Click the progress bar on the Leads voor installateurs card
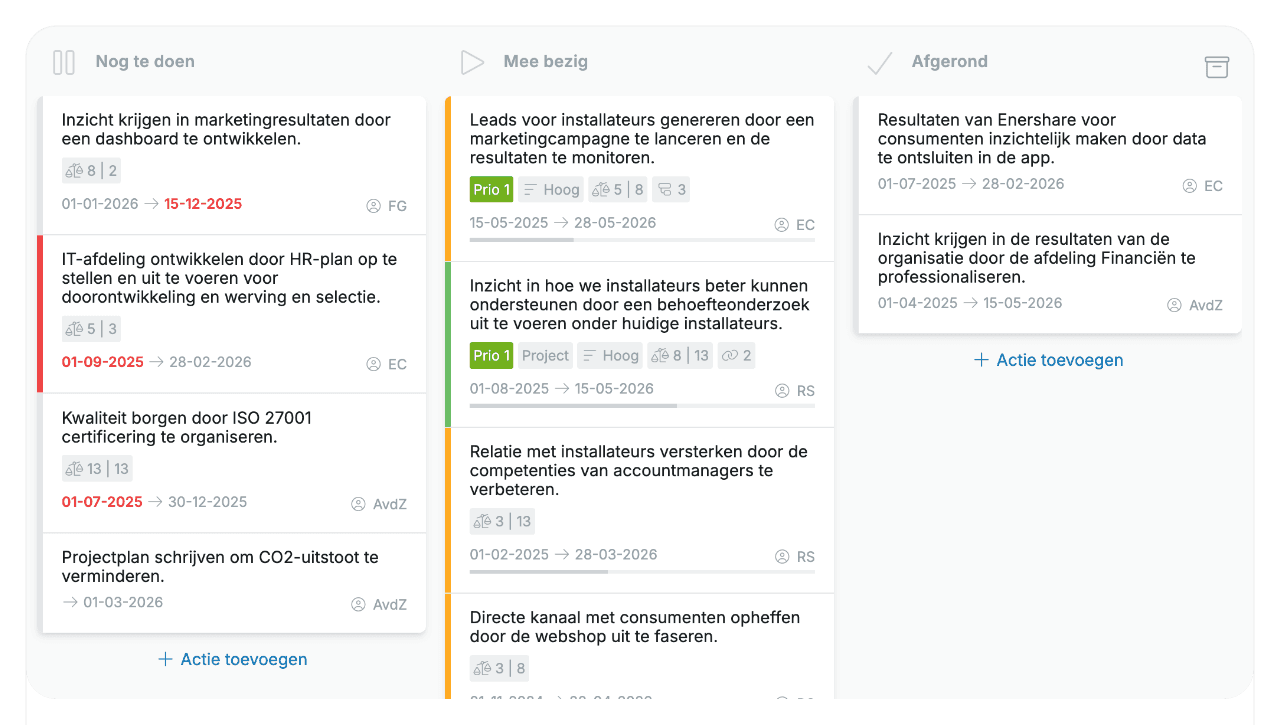The height and width of the screenshot is (725, 1280). click(642, 240)
